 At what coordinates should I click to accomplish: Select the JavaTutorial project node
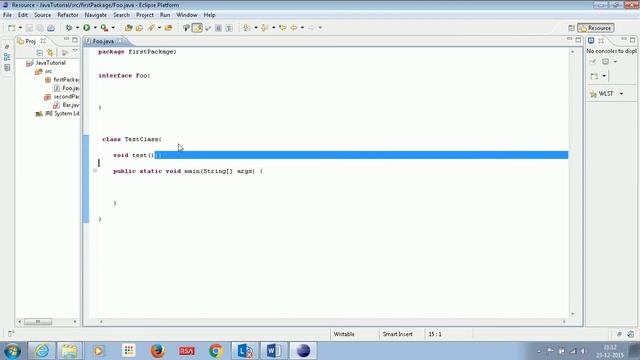[x=46, y=63]
